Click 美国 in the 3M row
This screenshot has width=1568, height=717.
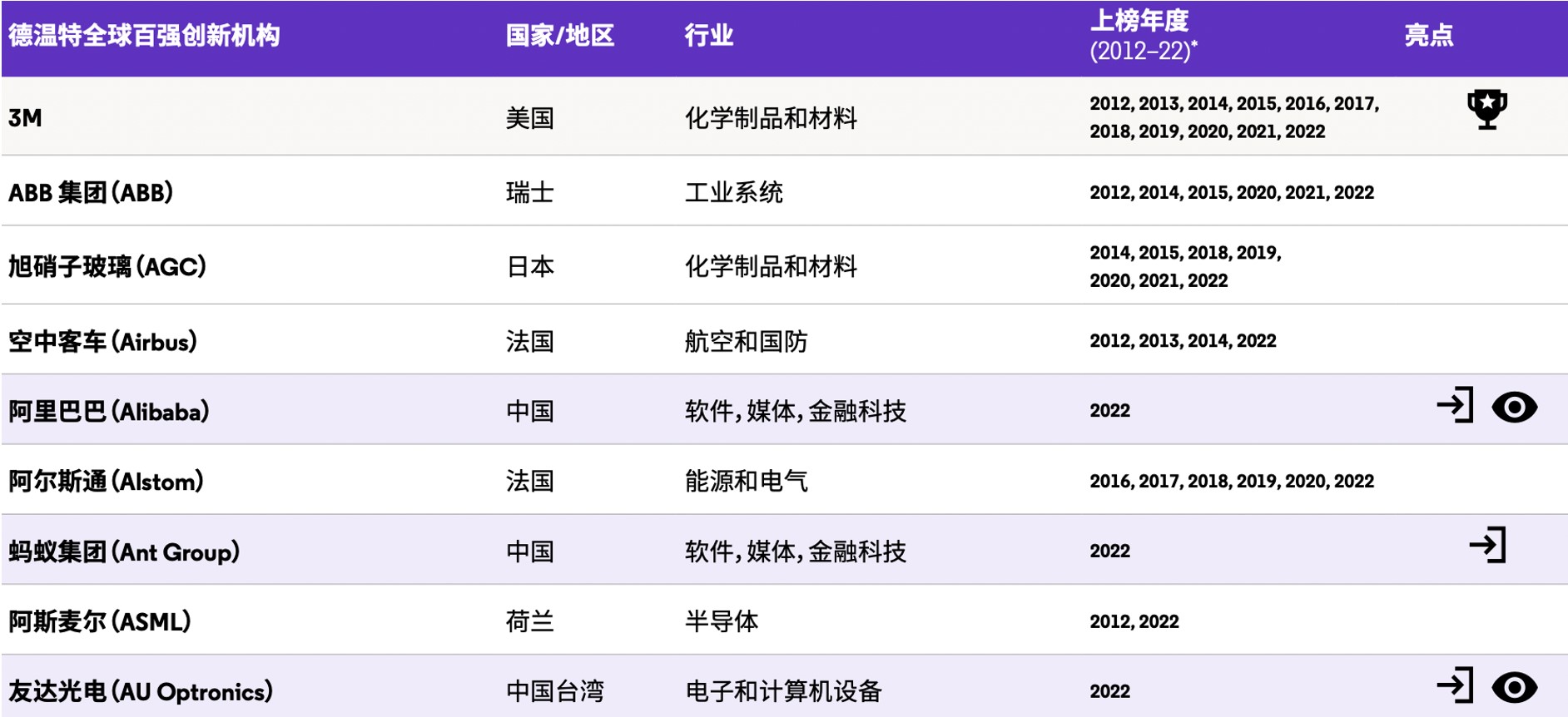530,118
